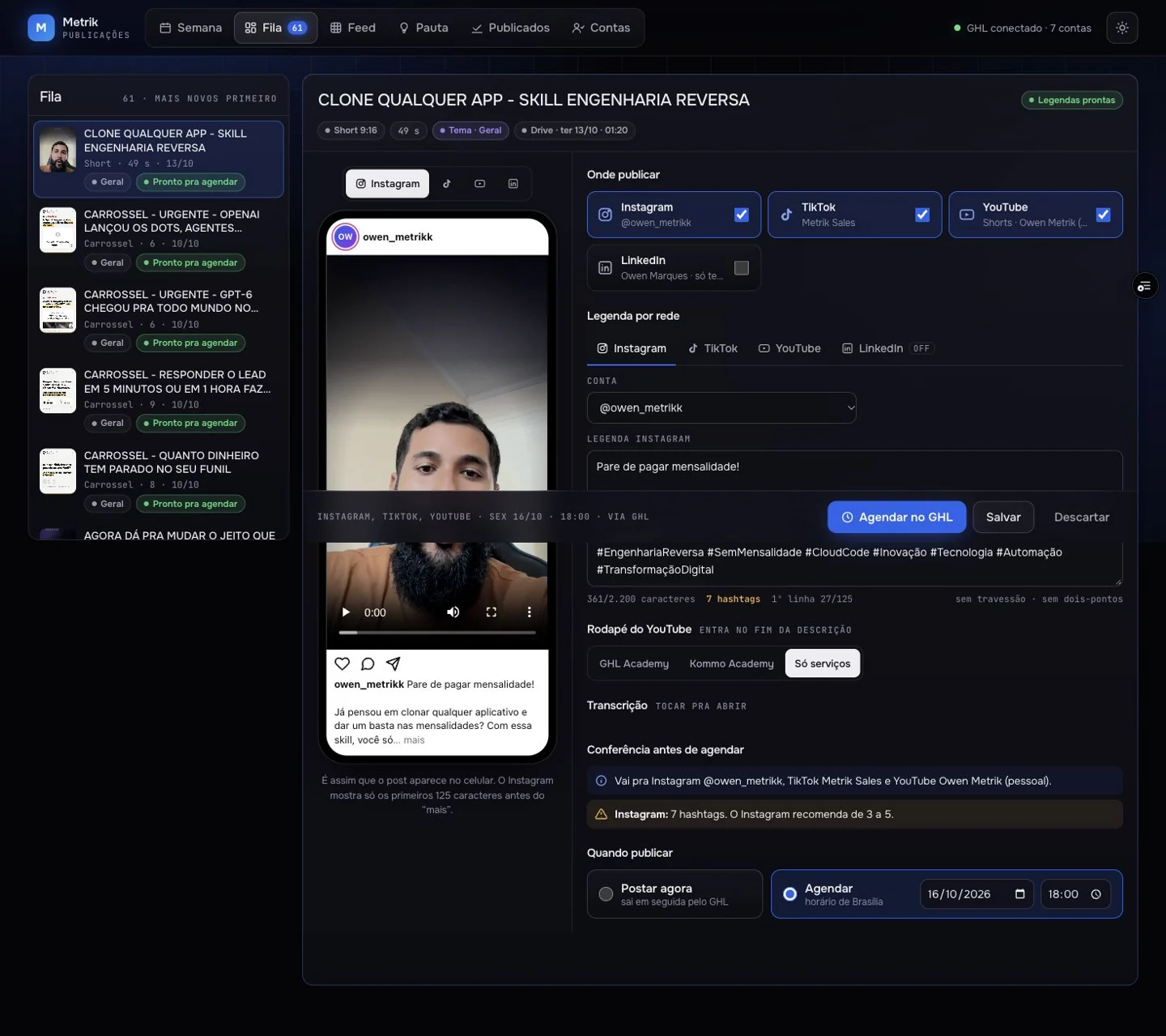The height and width of the screenshot is (1036, 1166).
Task: Expand the Transcrição section
Action: [x=666, y=706]
